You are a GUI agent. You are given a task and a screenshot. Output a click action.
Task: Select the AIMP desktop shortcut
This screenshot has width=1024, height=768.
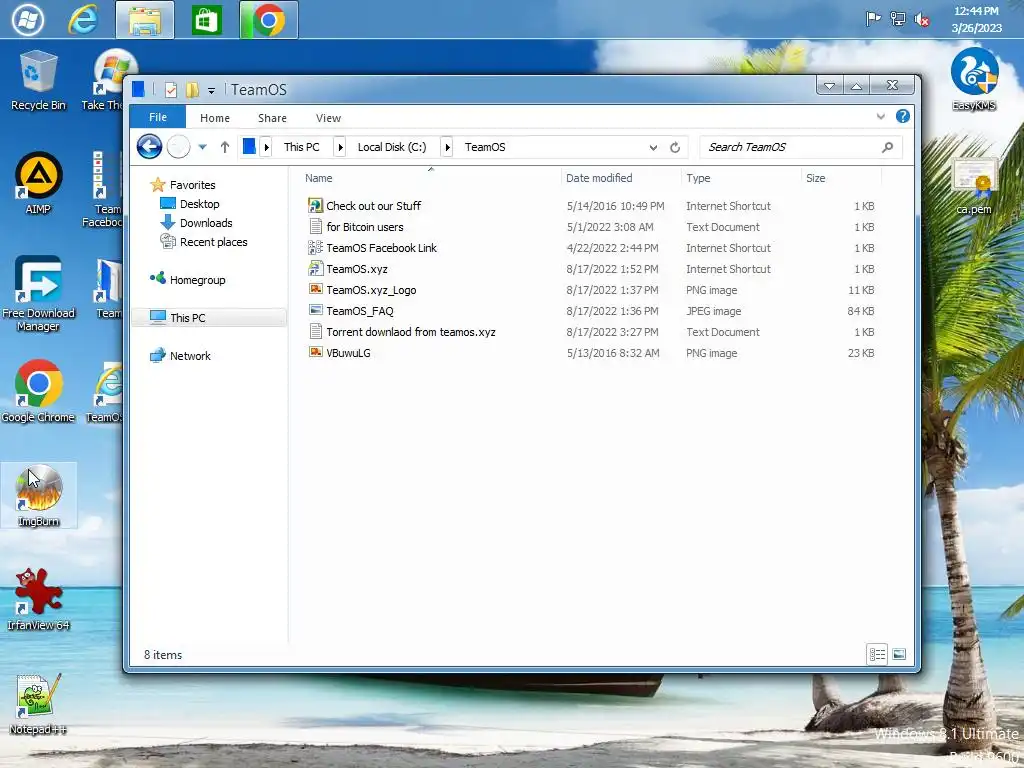point(38,184)
